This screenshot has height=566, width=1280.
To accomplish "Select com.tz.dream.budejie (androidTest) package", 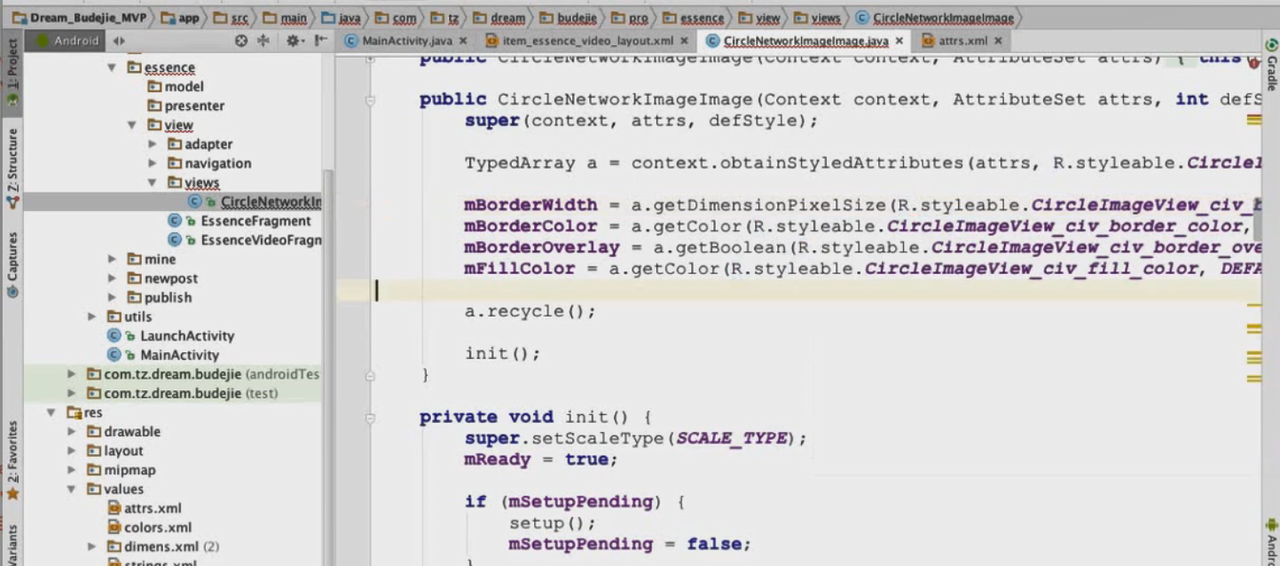I will coord(203,374).
